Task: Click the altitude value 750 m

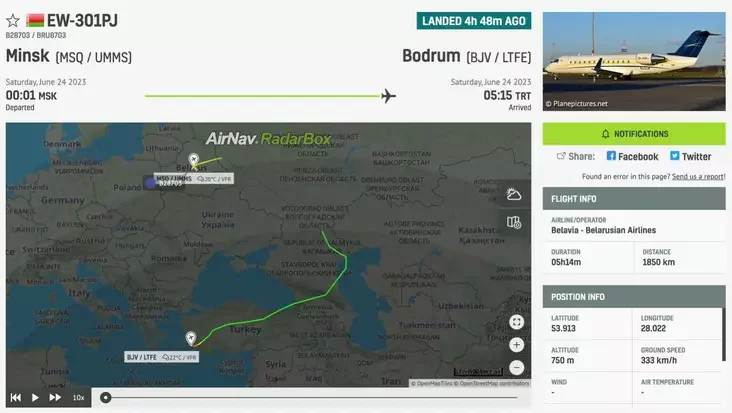Action: (563, 360)
